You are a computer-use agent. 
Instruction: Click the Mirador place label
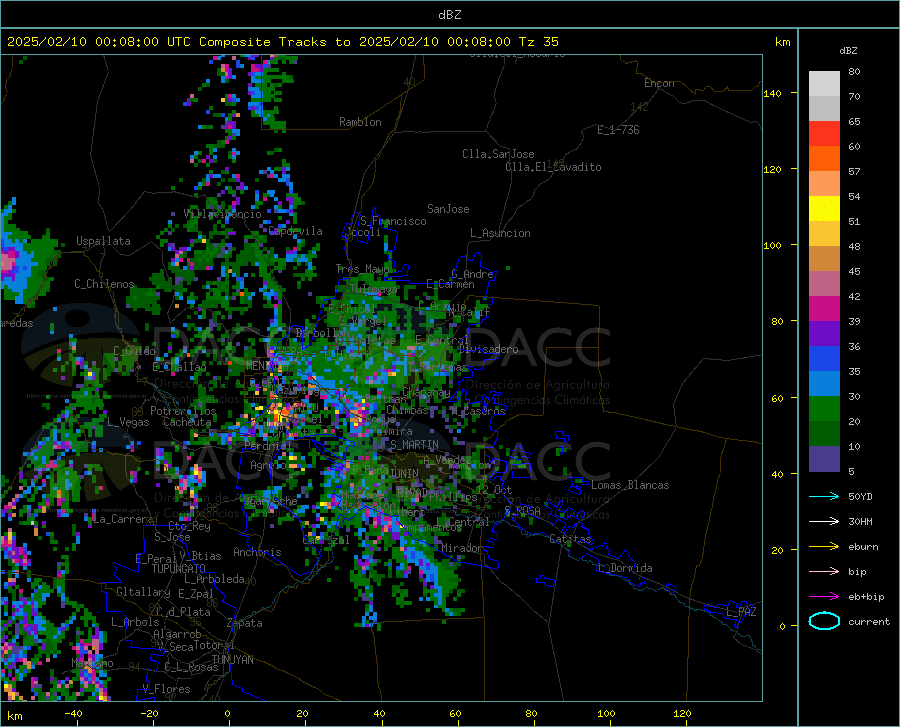pos(462,548)
